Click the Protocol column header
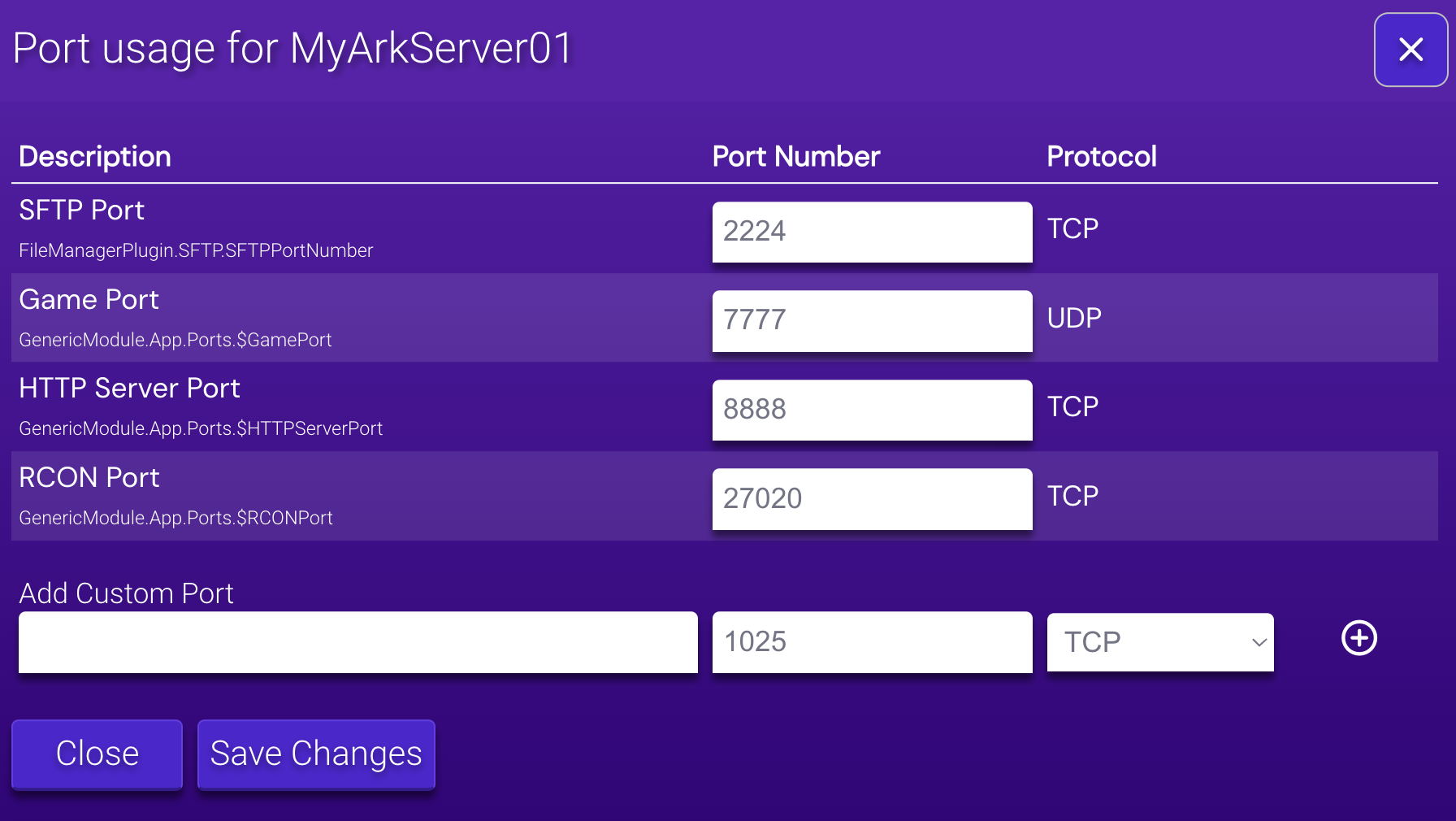Image resolution: width=1456 pixels, height=821 pixels. click(x=1102, y=156)
